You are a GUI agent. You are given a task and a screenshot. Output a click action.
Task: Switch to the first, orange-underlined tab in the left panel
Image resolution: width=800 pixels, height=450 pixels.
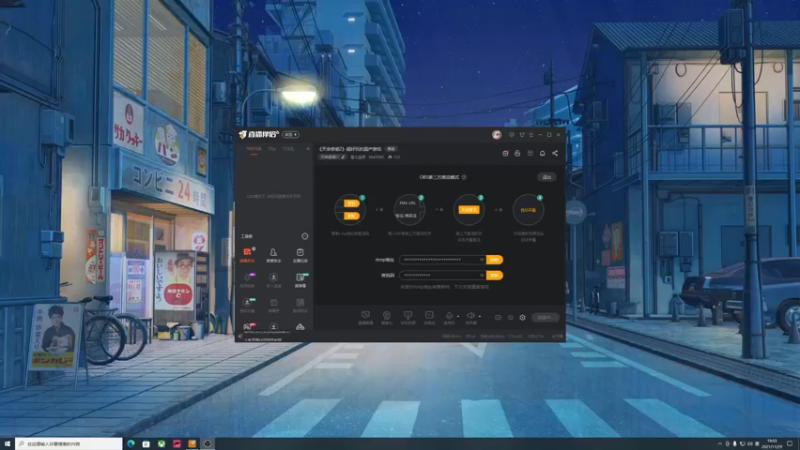(254, 149)
